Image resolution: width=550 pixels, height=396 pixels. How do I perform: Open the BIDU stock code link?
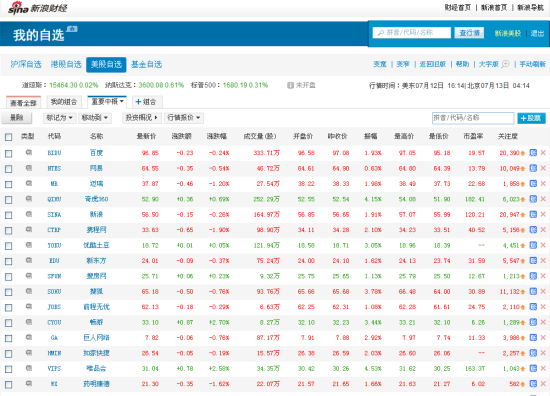pos(54,153)
